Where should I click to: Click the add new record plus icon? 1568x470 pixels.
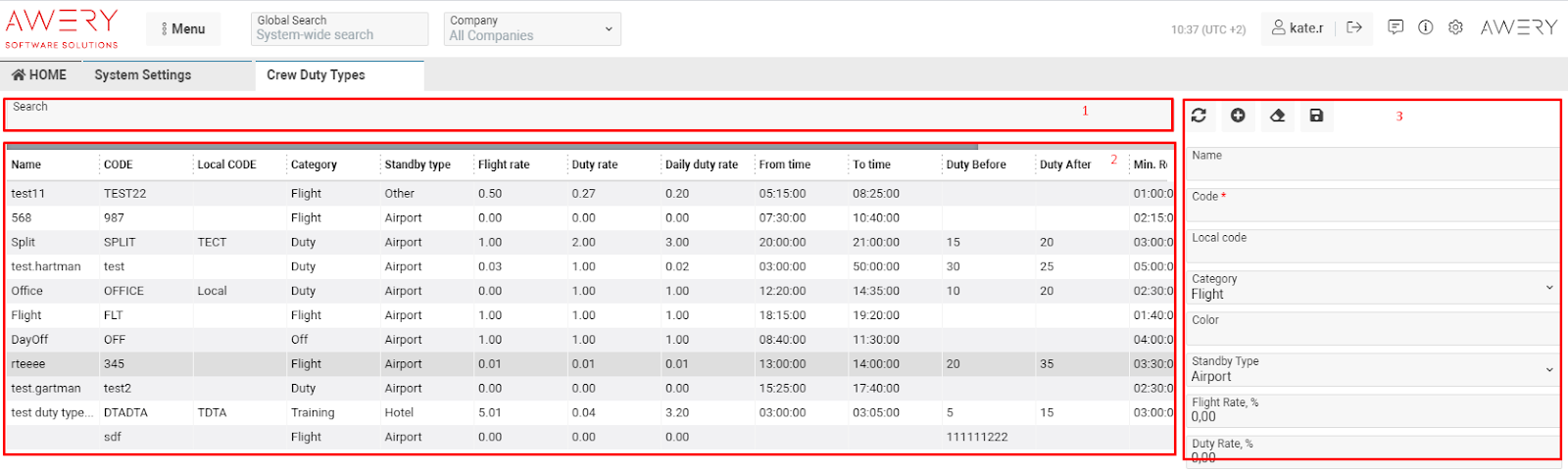tap(1238, 117)
